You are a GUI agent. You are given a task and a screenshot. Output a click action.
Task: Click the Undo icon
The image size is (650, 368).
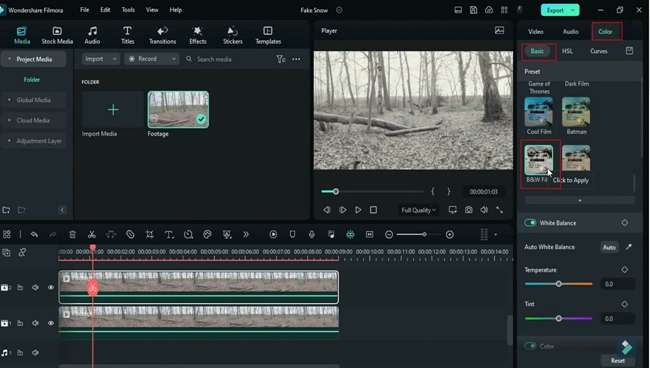[x=34, y=235]
